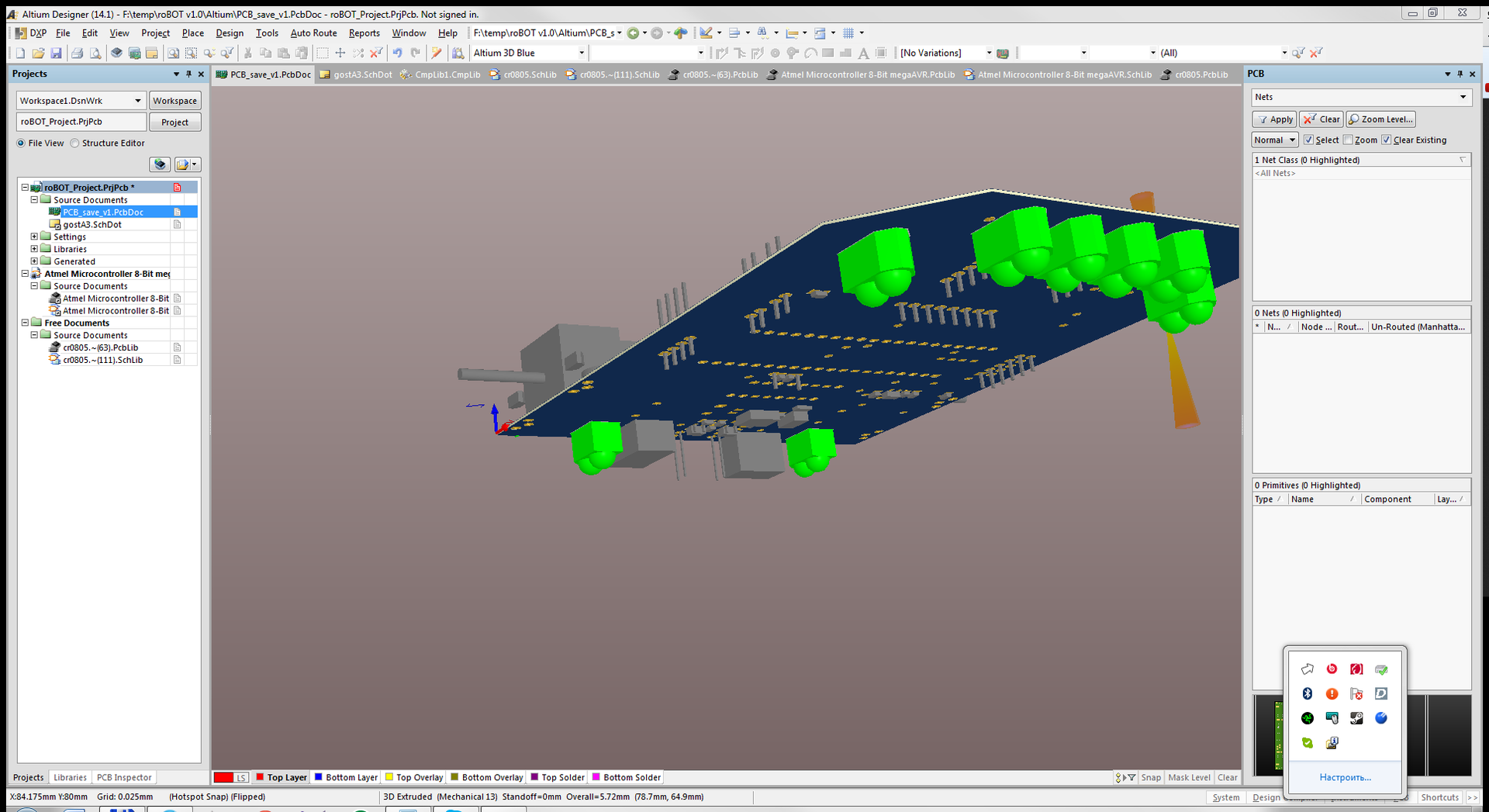
Task: Click the Apply button in PCB panel
Action: (x=1274, y=119)
